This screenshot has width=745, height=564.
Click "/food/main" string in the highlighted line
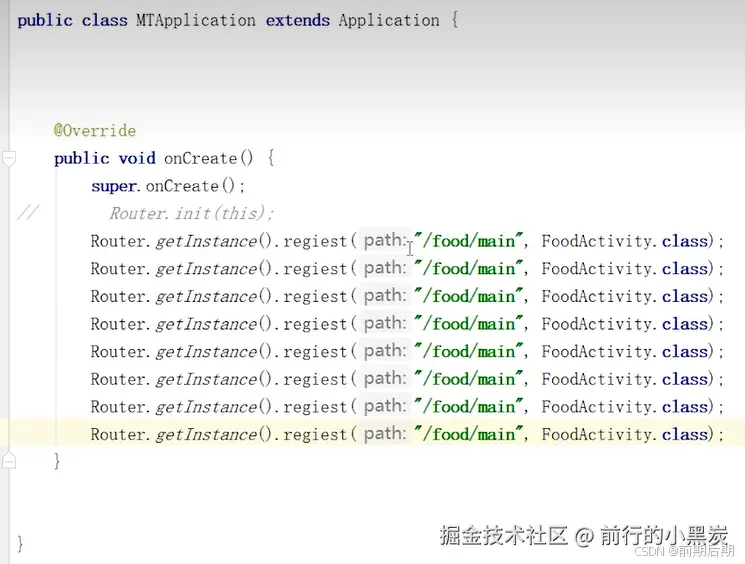point(468,434)
